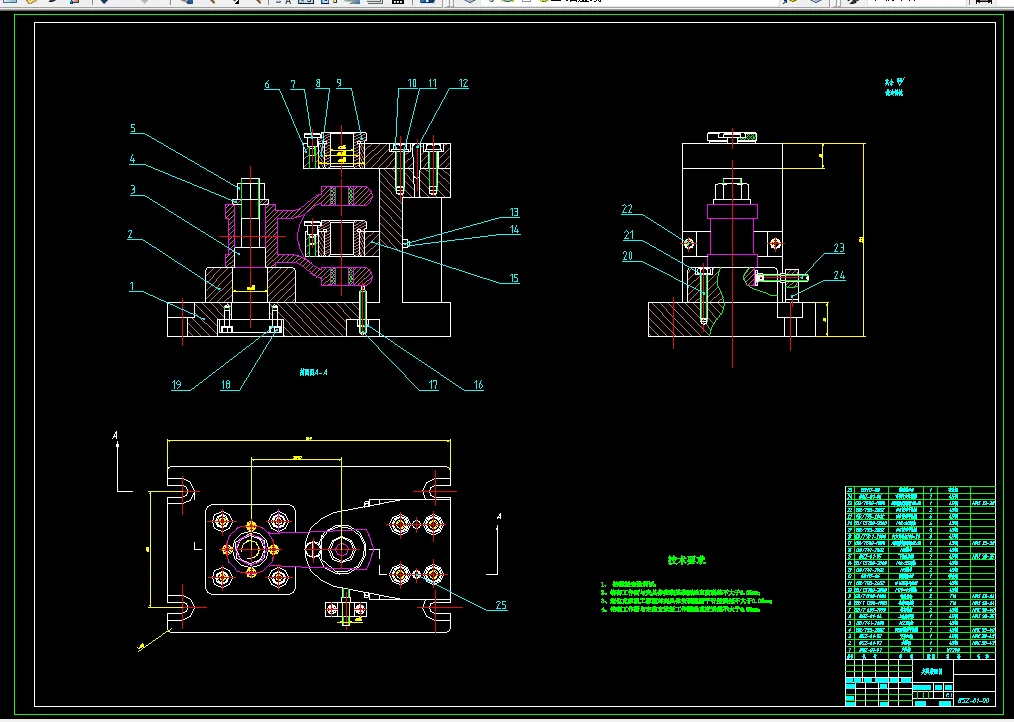The image size is (1014, 722).
Task: Click part callout number 5
Action: tap(133, 128)
